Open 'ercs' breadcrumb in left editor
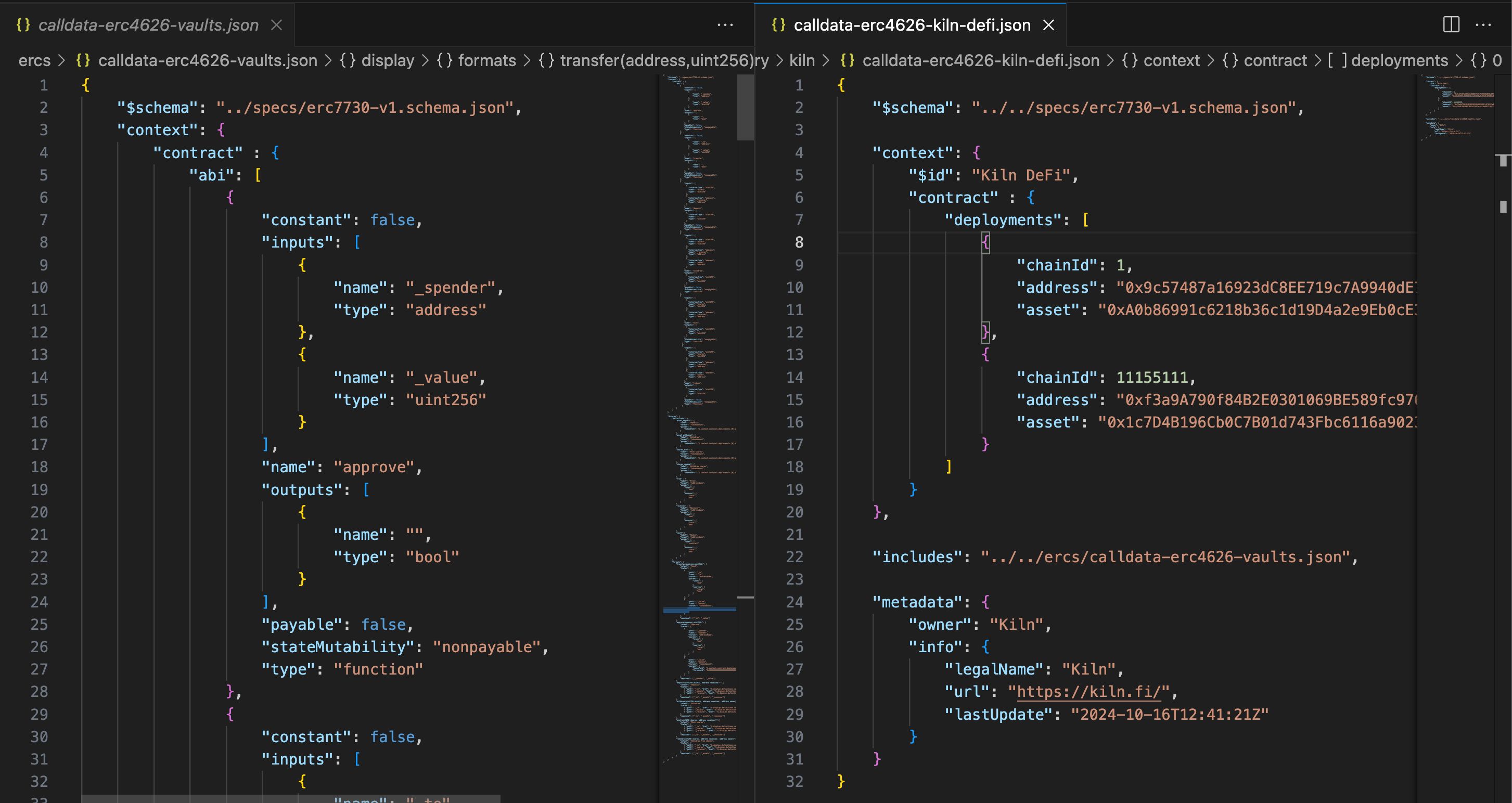 tap(35, 60)
